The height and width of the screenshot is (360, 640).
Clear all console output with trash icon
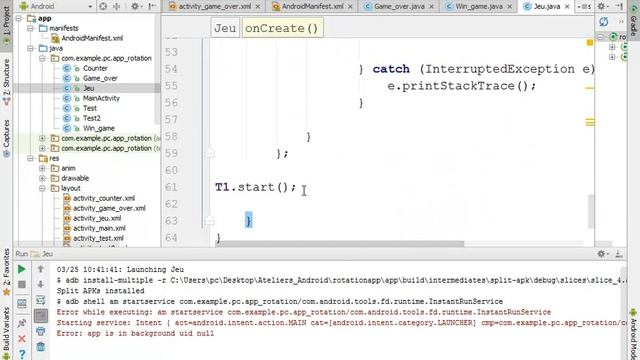click(x=40, y=347)
